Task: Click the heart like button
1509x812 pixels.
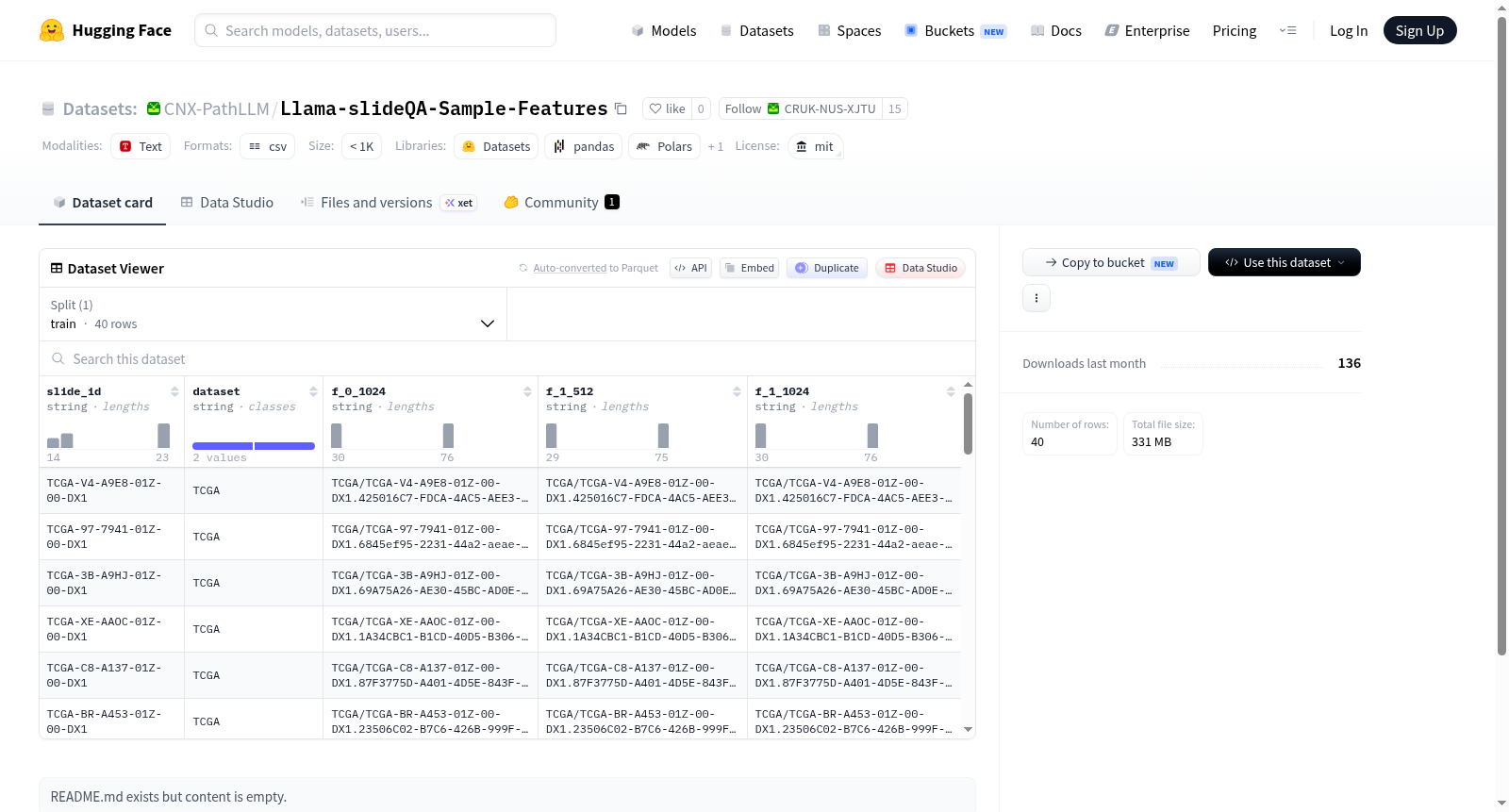Action: [667, 108]
